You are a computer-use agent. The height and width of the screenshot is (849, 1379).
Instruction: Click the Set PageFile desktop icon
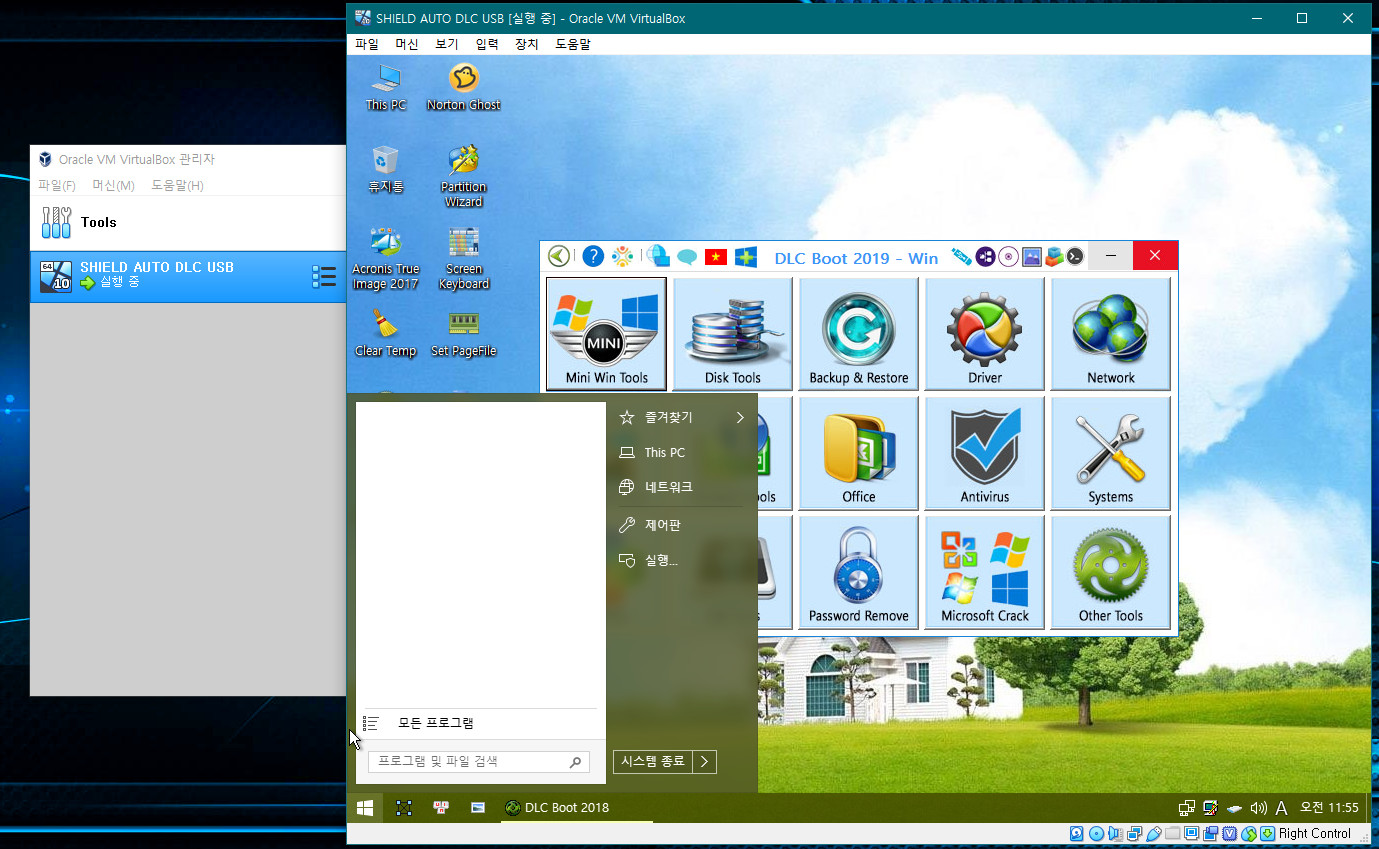click(463, 333)
